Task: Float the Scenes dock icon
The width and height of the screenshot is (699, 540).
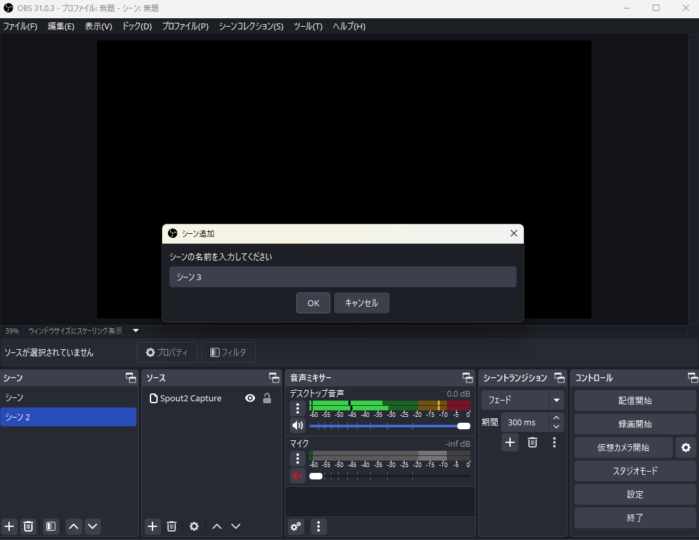Action: pos(131,378)
